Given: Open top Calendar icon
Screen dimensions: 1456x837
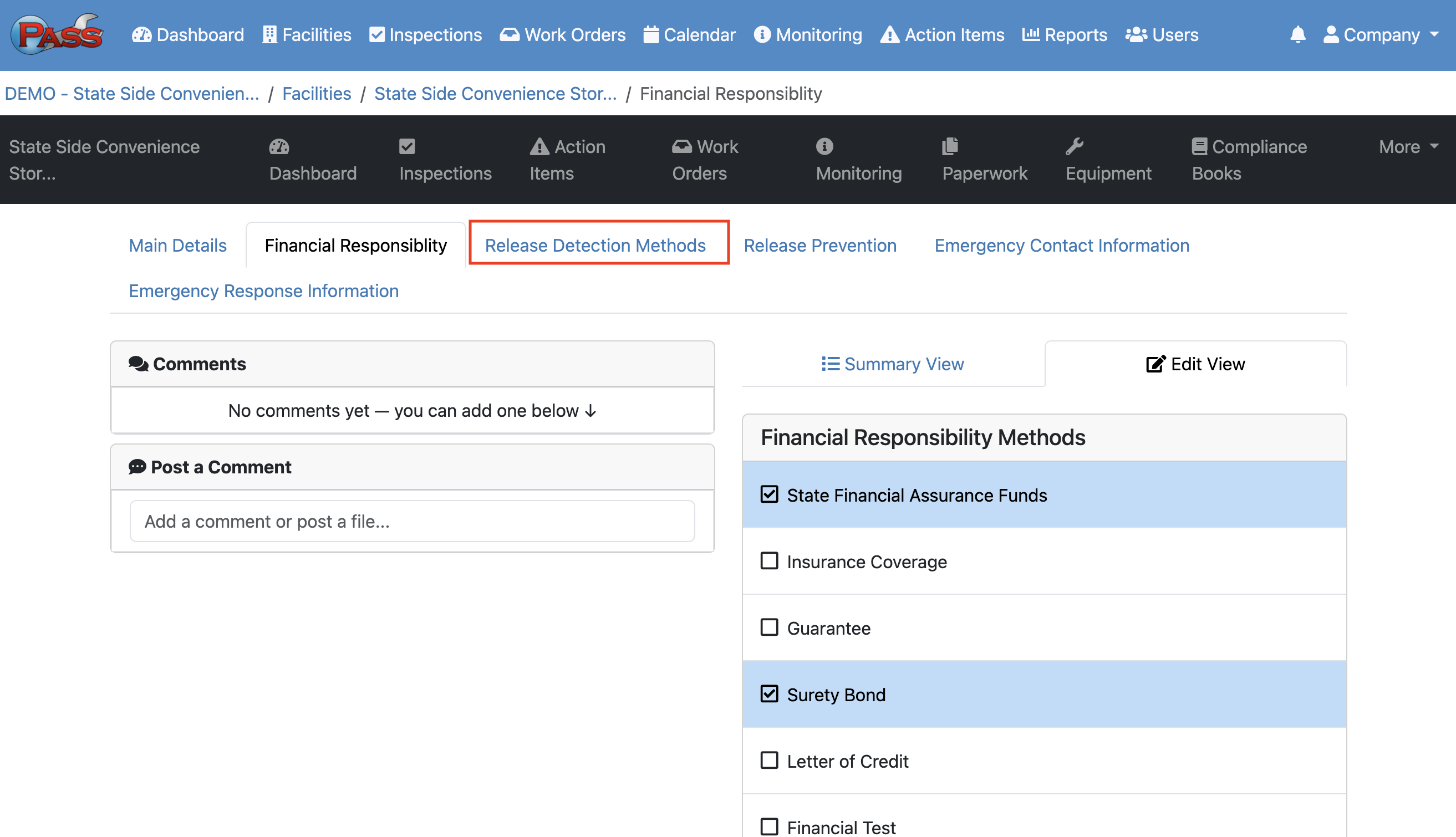Looking at the screenshot, I should tap(650, 34).
